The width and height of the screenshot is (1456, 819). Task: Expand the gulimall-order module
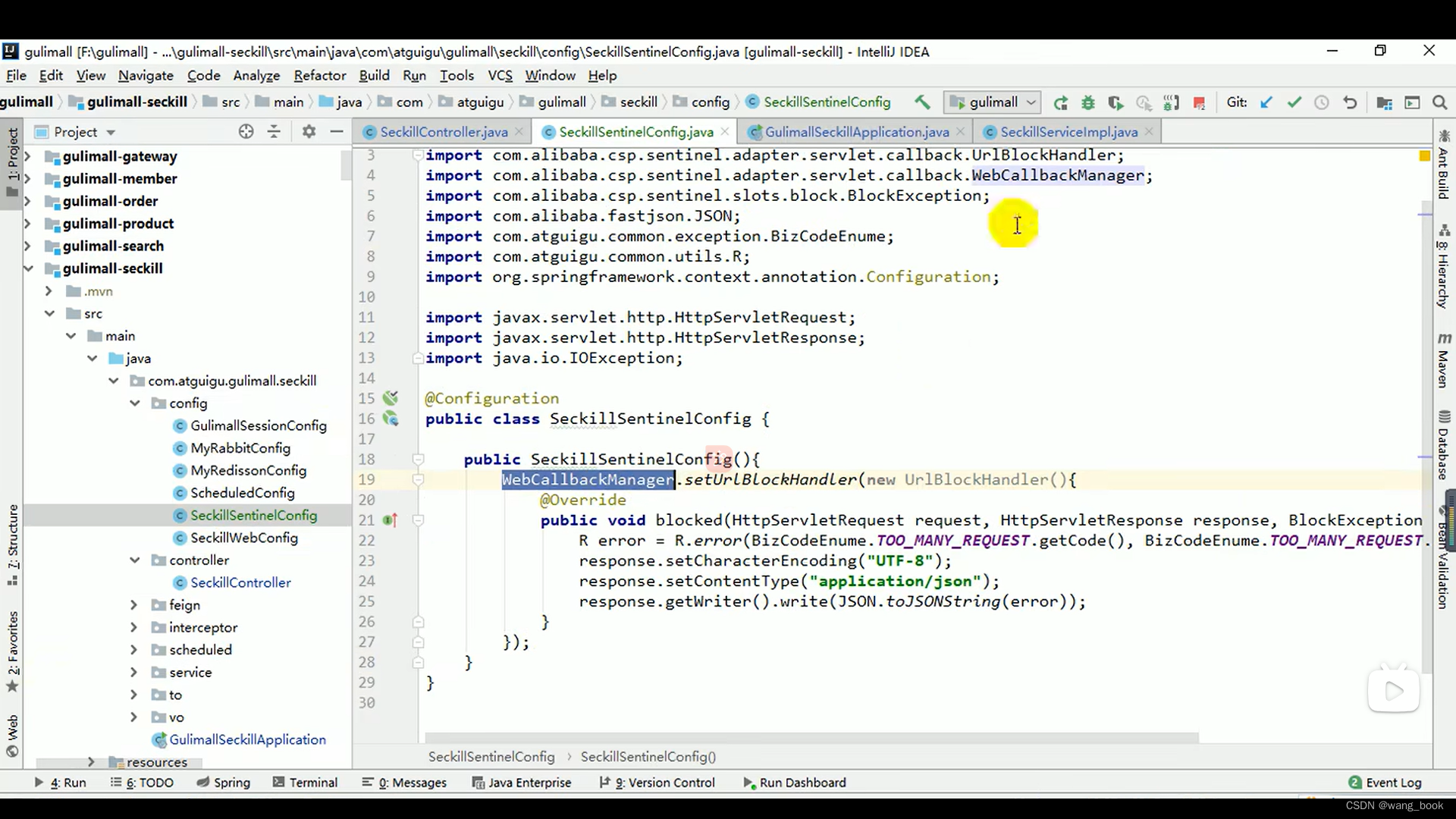(28, 201)
